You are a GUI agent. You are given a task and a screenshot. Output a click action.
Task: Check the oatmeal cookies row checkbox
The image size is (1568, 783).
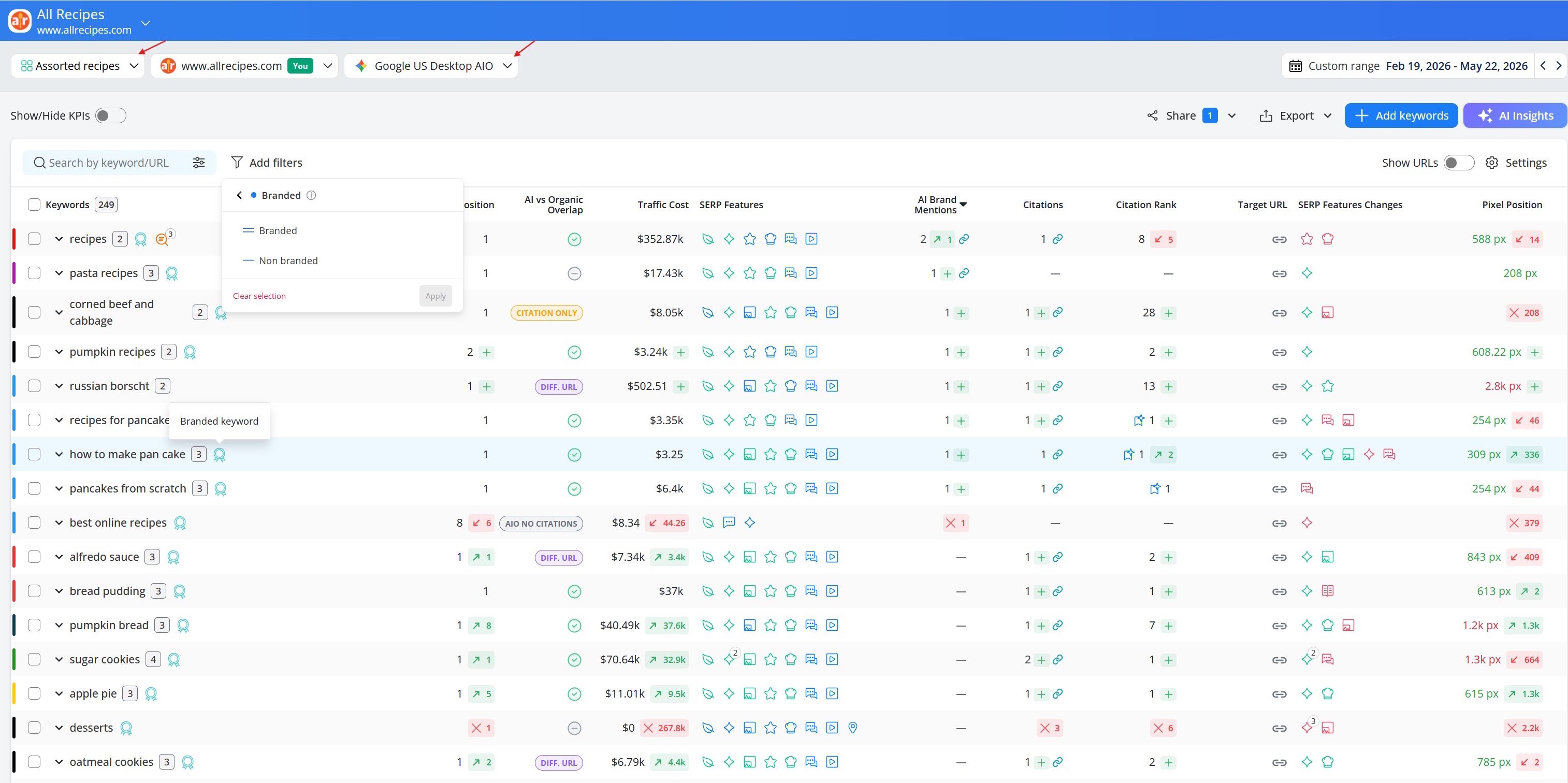(34, 762)
